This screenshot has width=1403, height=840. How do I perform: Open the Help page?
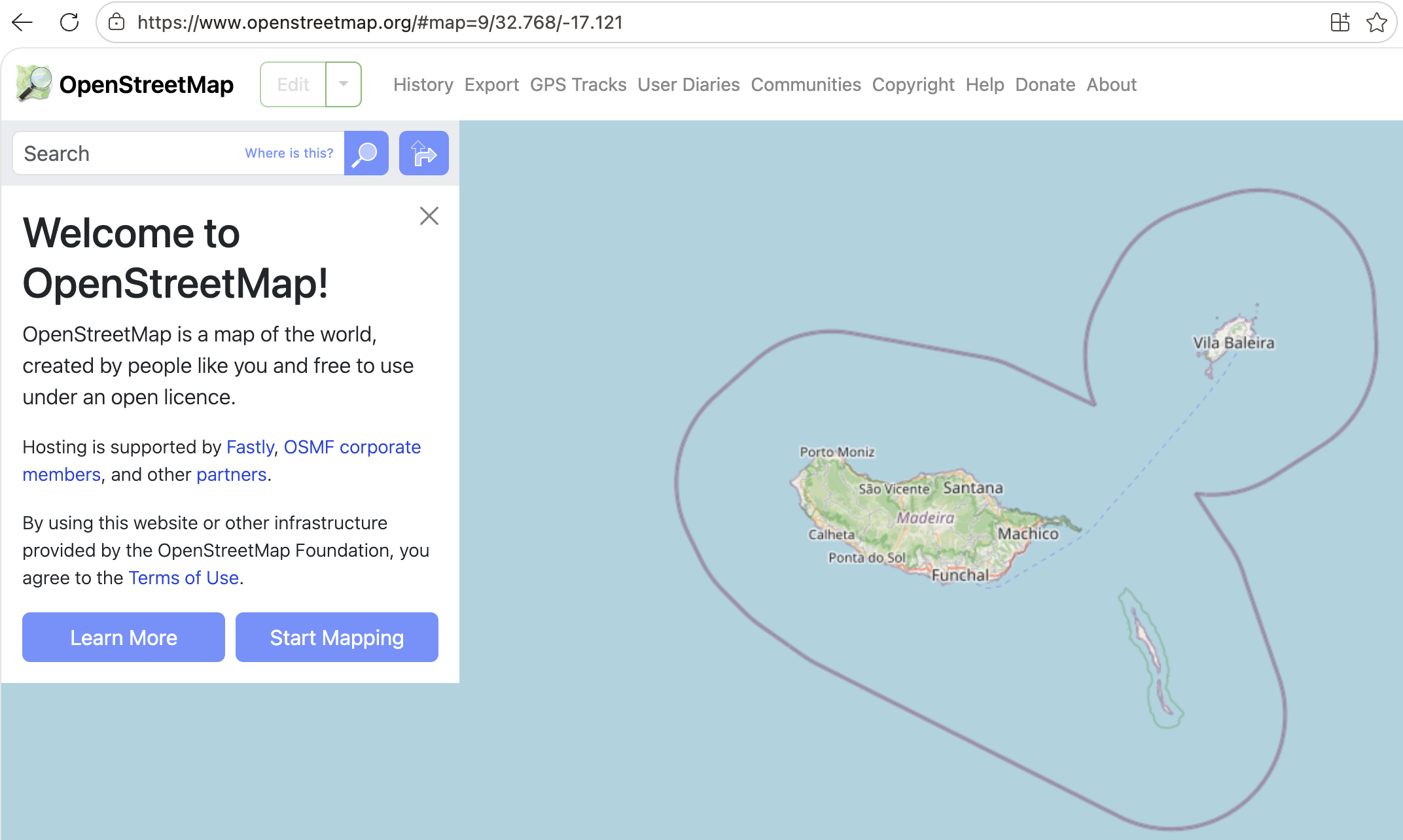(x=985, y=84)
